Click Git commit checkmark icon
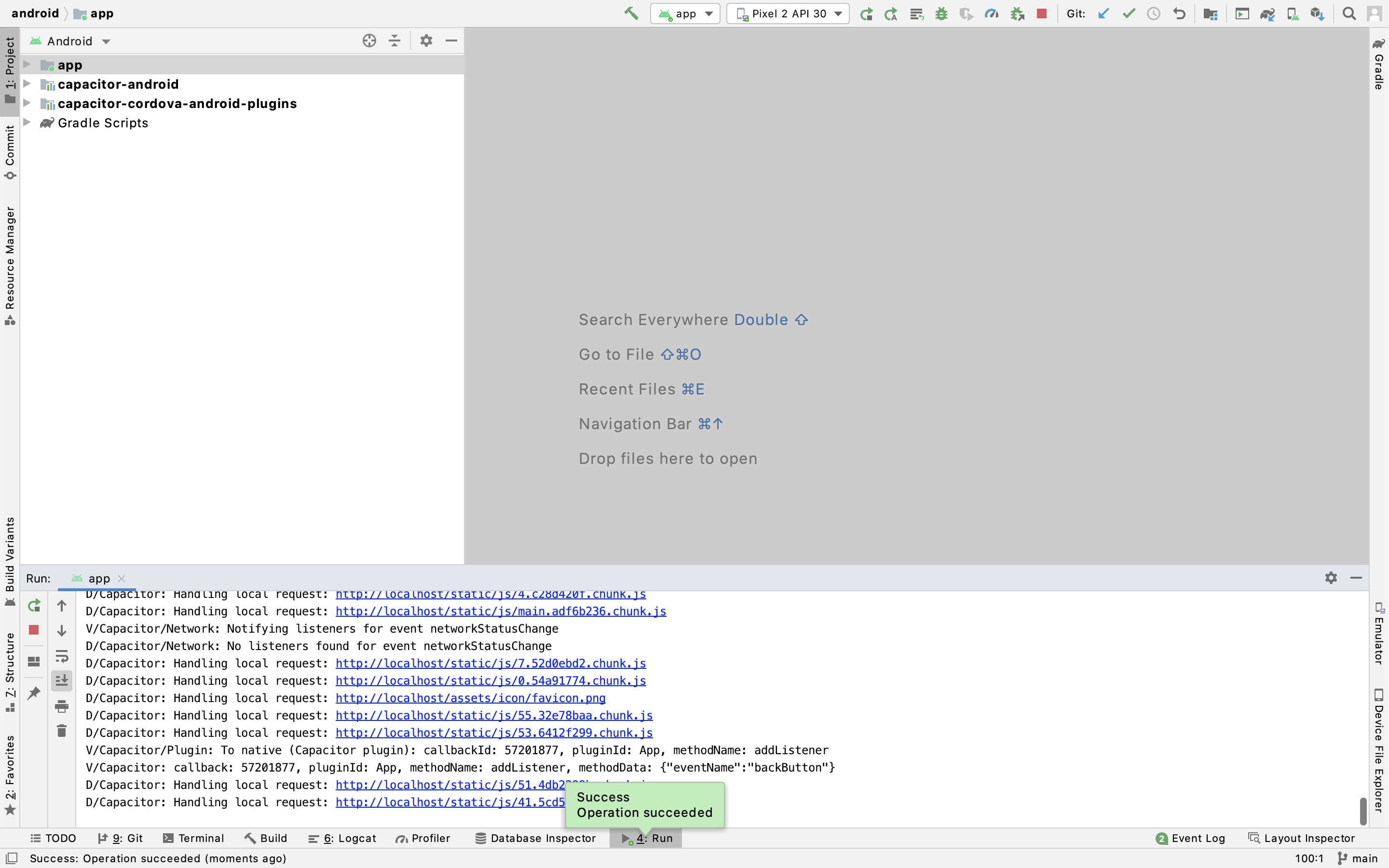1389x868 pixels. 1129,13
